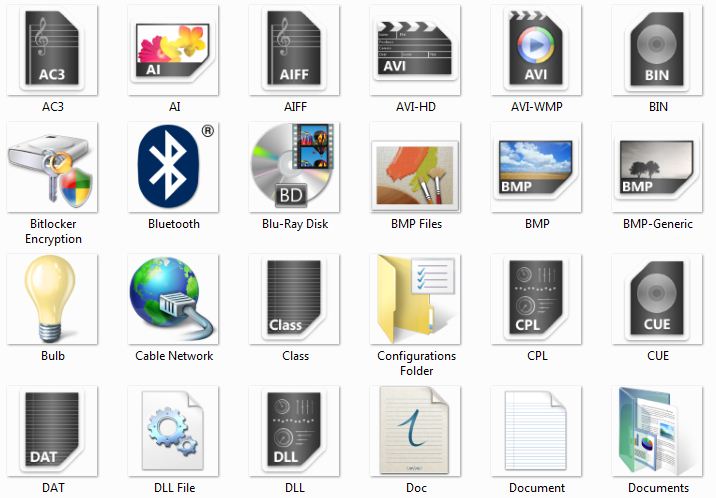Open the Documents folder icon
This screenshot has width=716, height=498.
coord(657,431)
